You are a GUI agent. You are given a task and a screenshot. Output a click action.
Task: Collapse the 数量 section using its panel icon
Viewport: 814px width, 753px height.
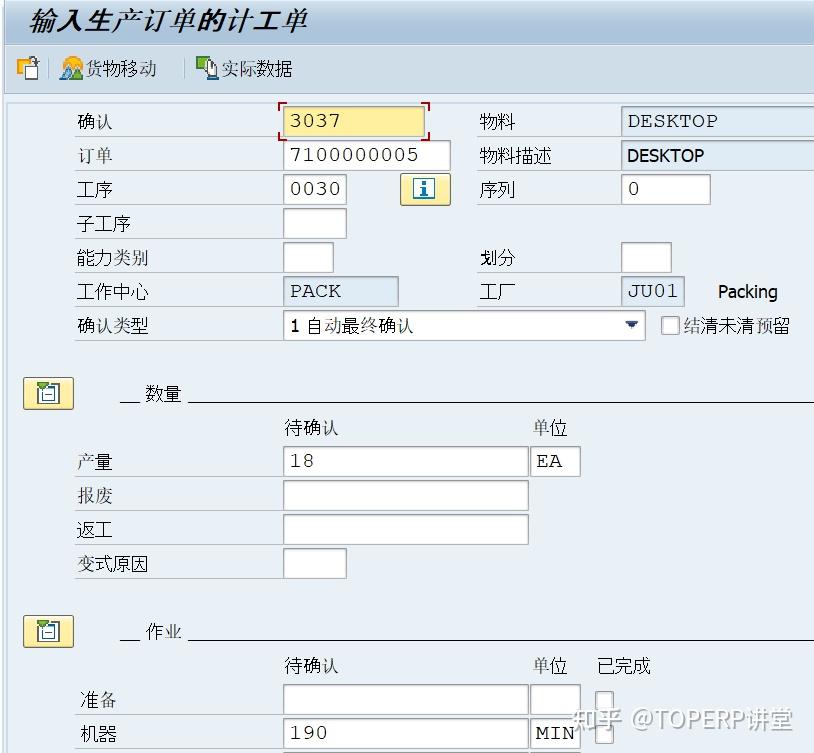pyautogui.click(x=47, y=393)
